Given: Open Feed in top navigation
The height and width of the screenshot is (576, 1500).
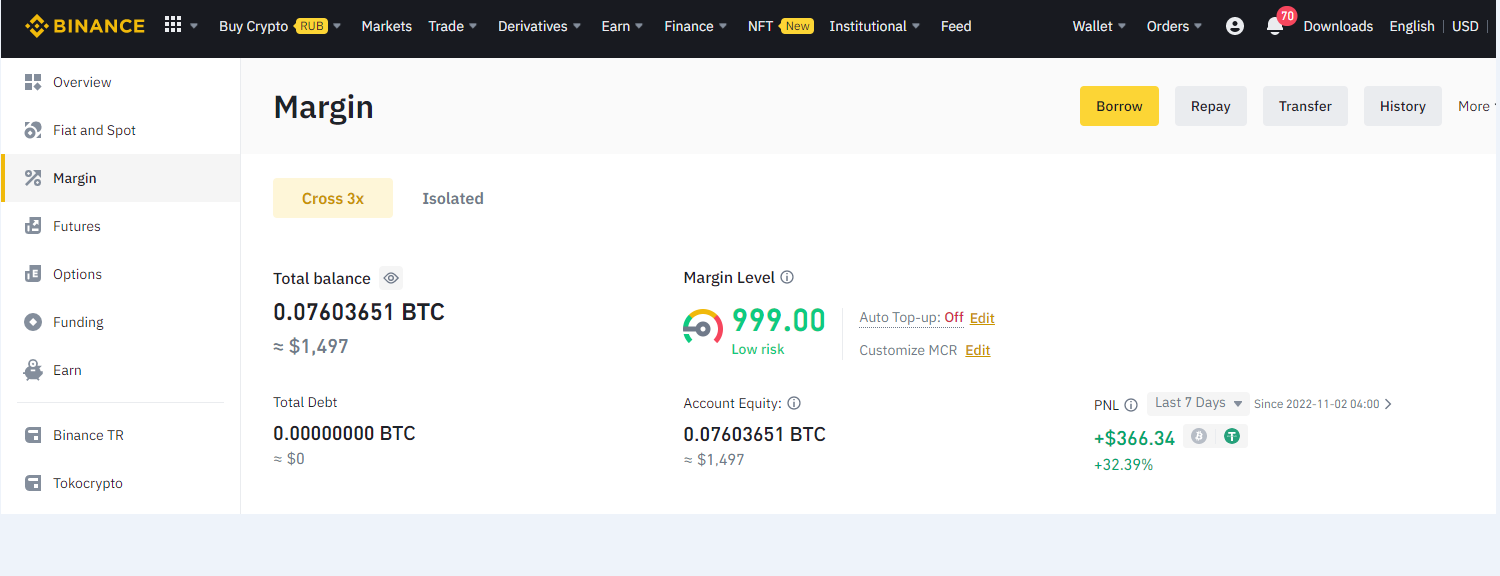Looking at the screenshot, I should 956,26.
